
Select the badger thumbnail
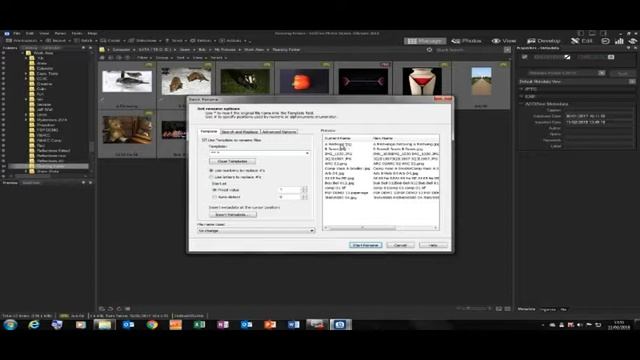[x=245, y=82]
